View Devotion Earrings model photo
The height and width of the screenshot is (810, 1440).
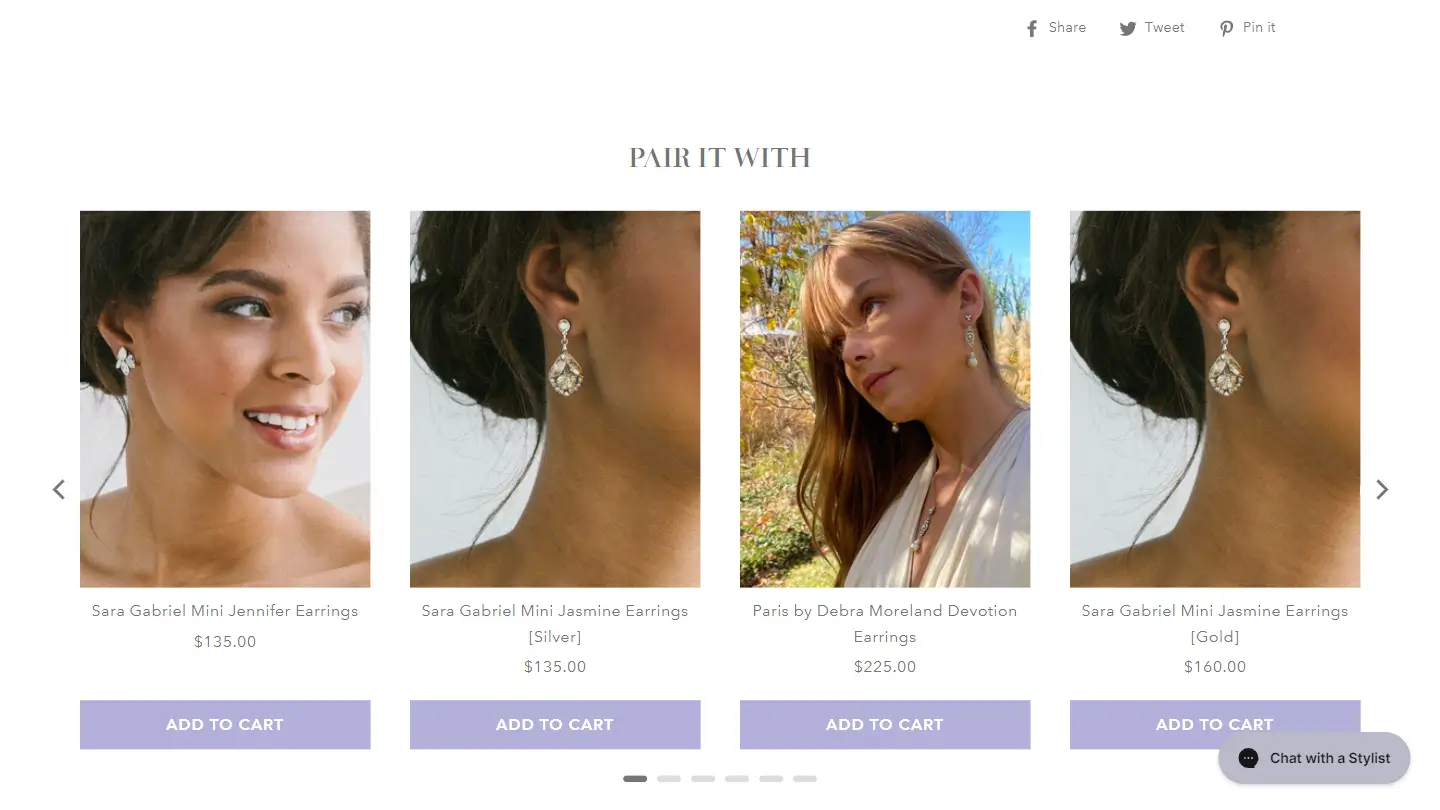click(x=885, y=398)
